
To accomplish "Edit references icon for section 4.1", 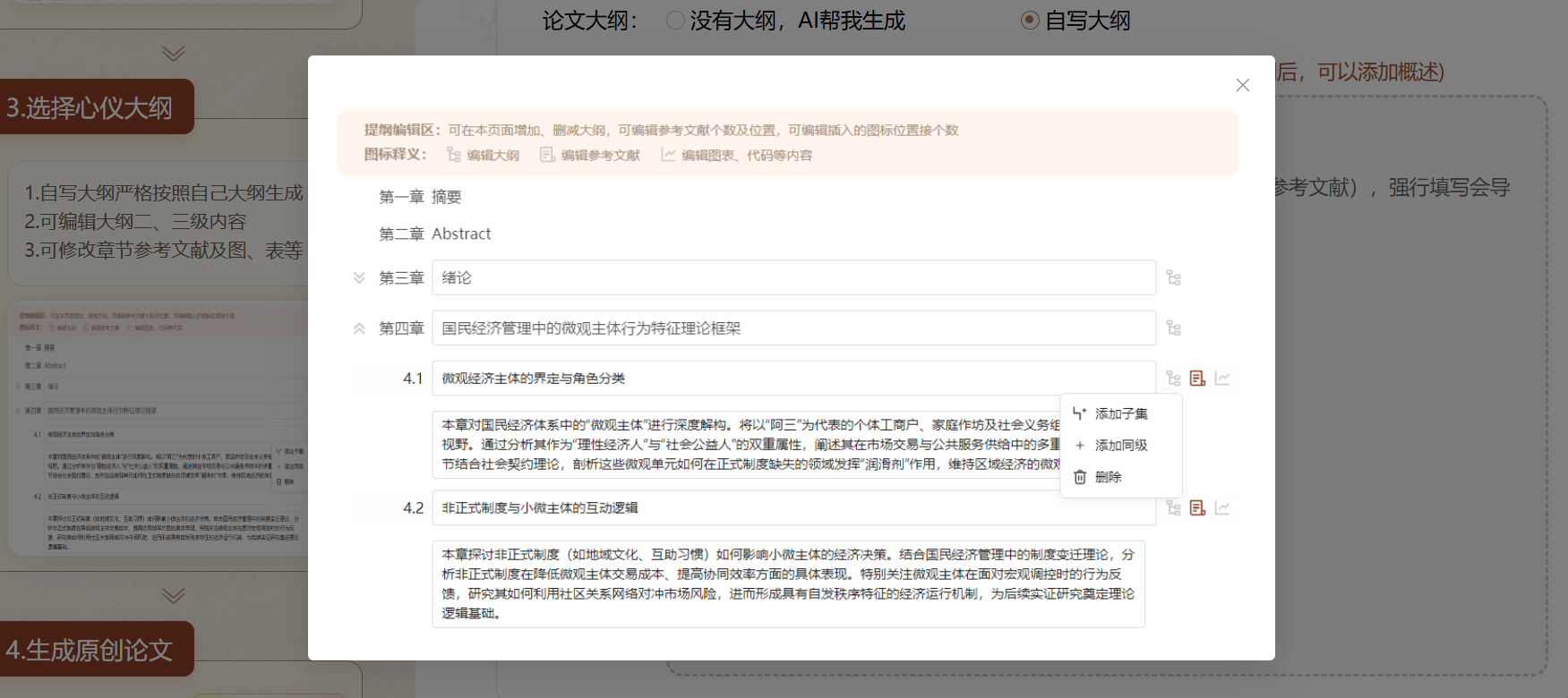I will coord(1197,379).
